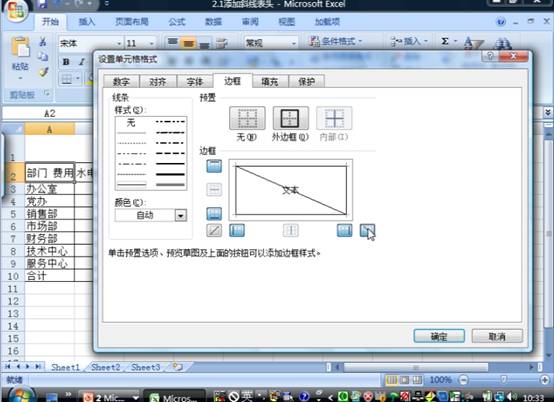Click the Bold icon in the ribbon
The width and height of the screenshot is (554, 402).
pos(66,62)
